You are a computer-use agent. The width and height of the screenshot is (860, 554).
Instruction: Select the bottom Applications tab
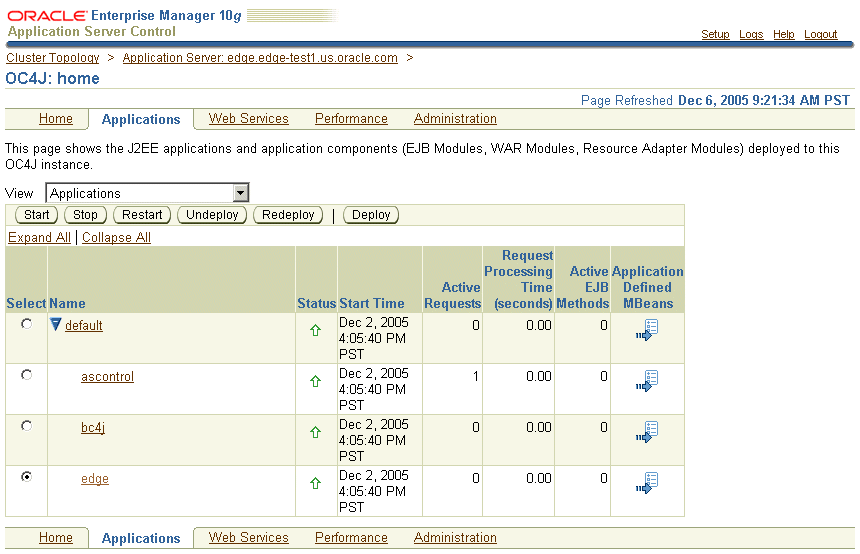pos(141,539)
